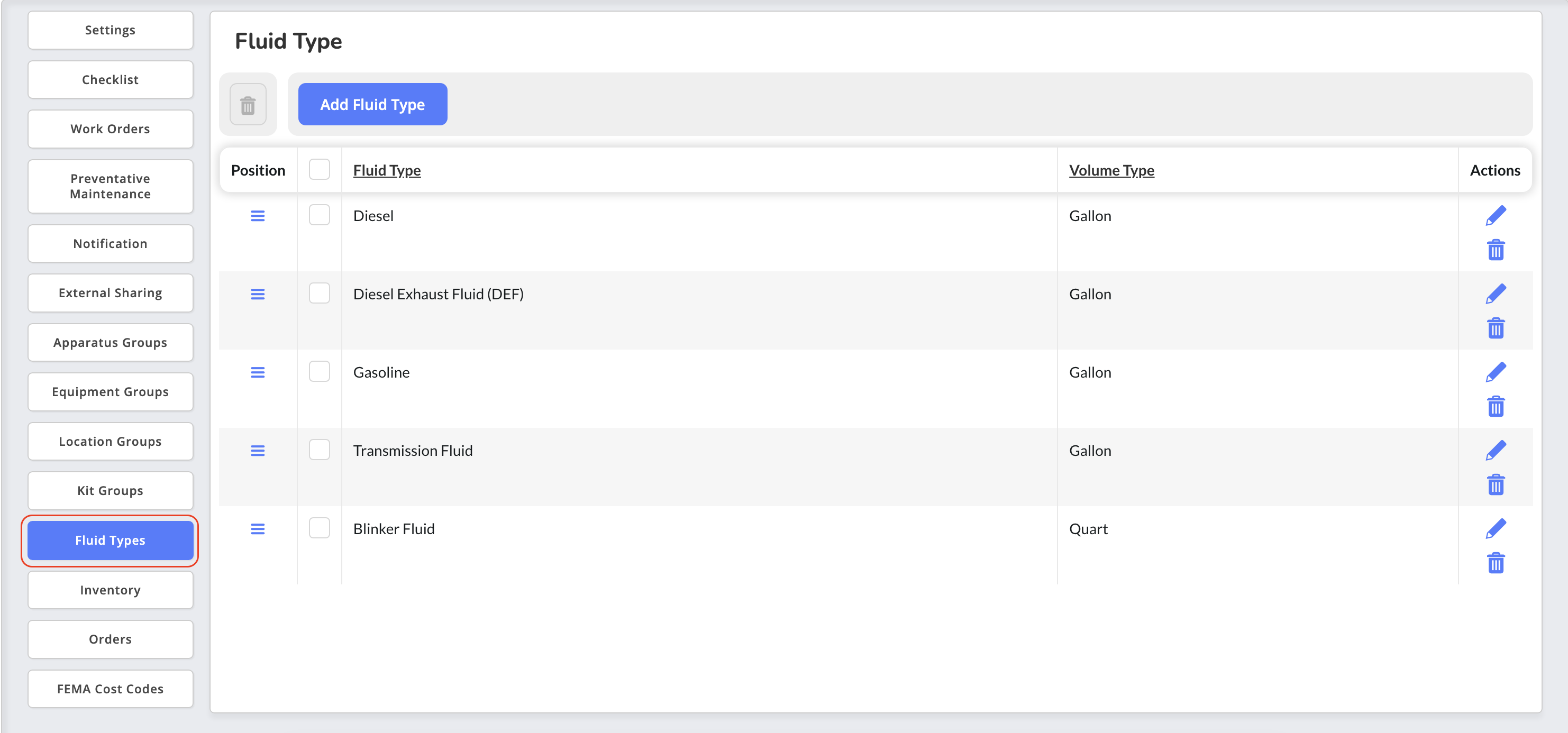
Task: Check the Transmission Fluid row checkbox
Action: [319, 450]
